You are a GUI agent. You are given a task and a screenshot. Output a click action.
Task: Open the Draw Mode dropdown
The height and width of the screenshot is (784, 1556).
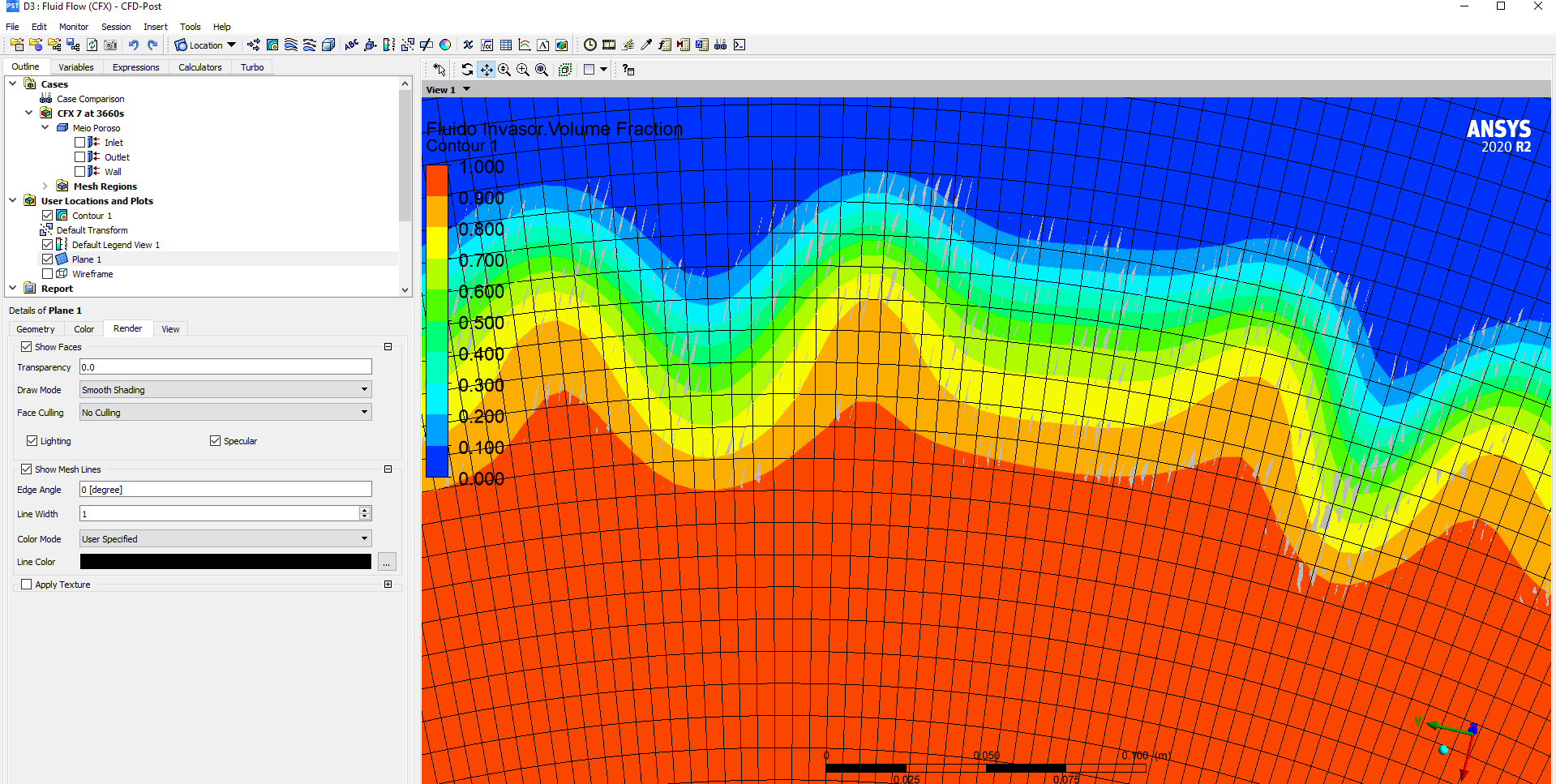225,390
